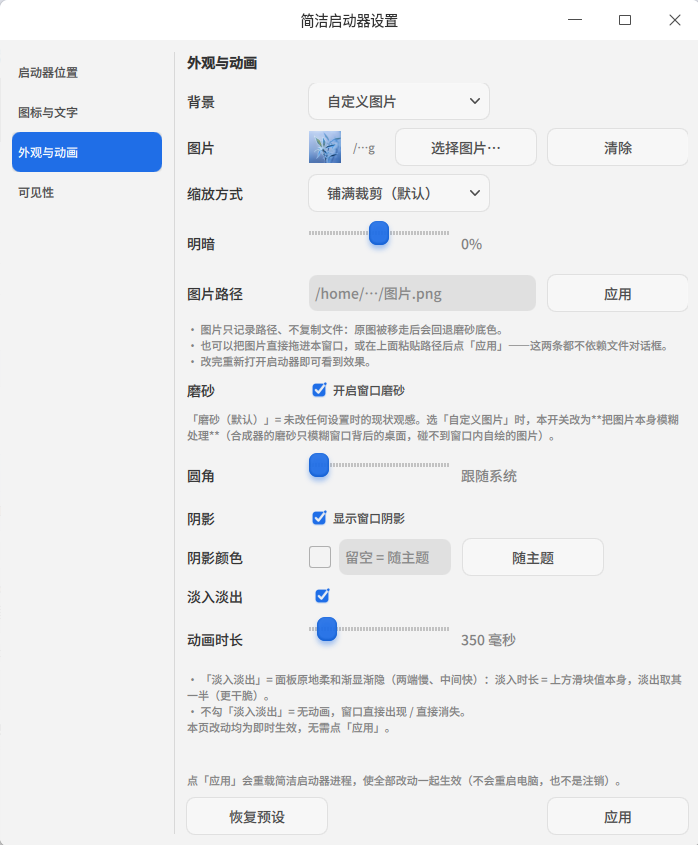The height and width of the screenshot is (845, 698).
Task: Switch to the 图标与文字 page
Action: (87, 112)
